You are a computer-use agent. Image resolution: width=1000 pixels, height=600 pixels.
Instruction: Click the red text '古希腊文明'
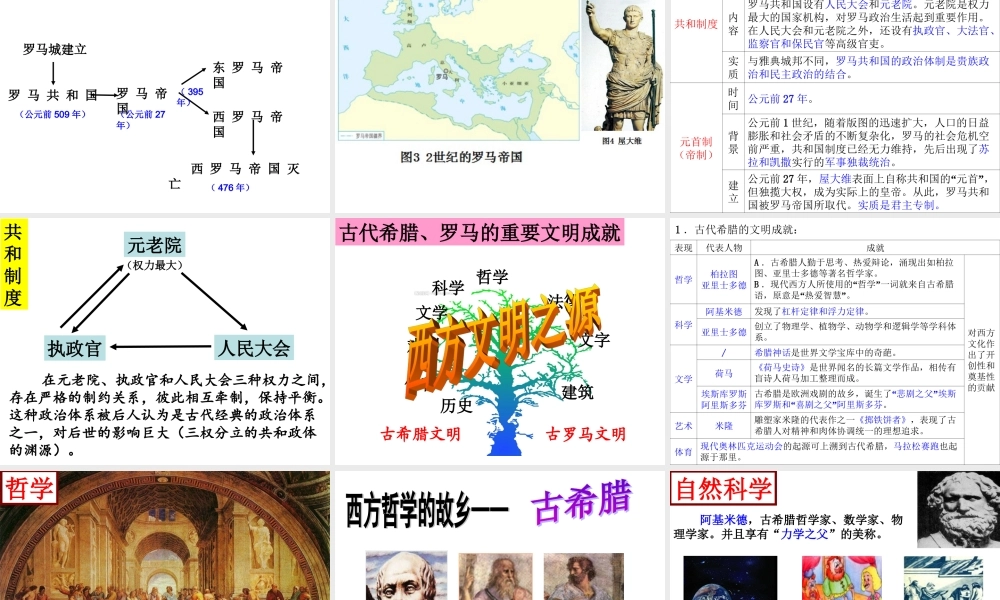[420, 434]
